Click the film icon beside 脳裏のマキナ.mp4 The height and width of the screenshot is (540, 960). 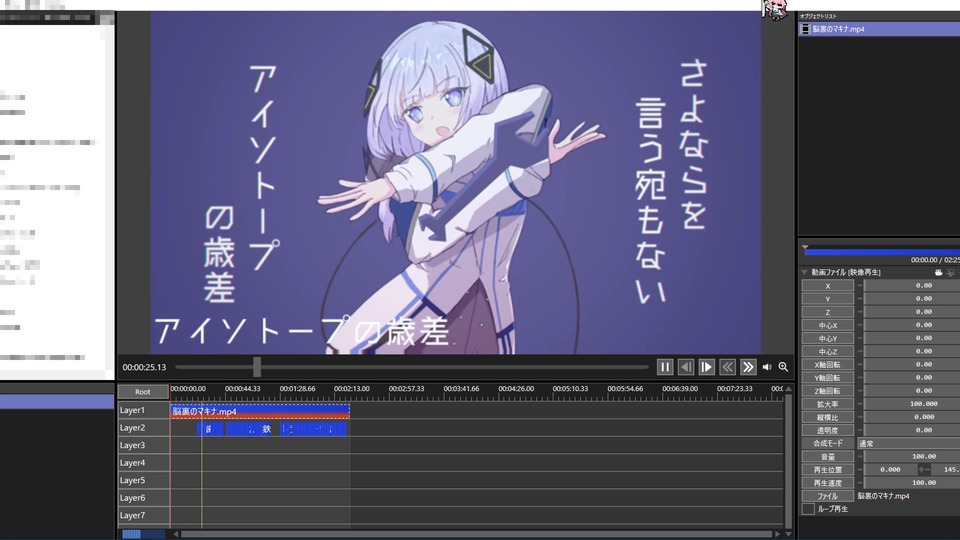(x=806, y=29)
